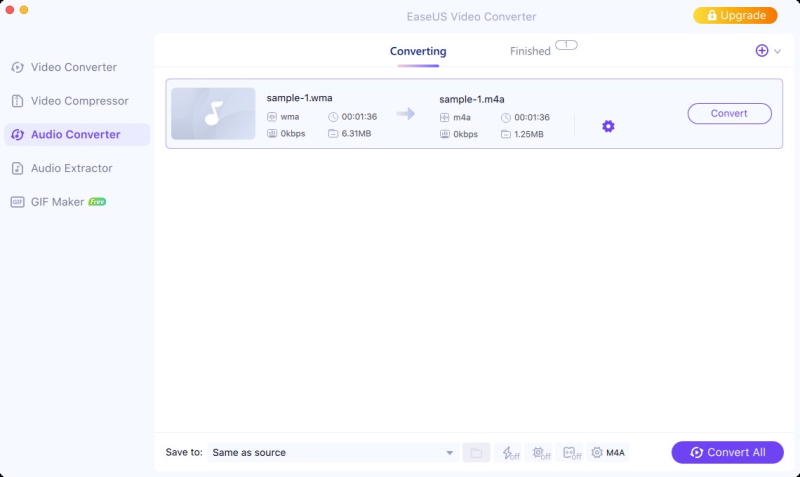Click the Audio Extractor sidebar icon

17,168
